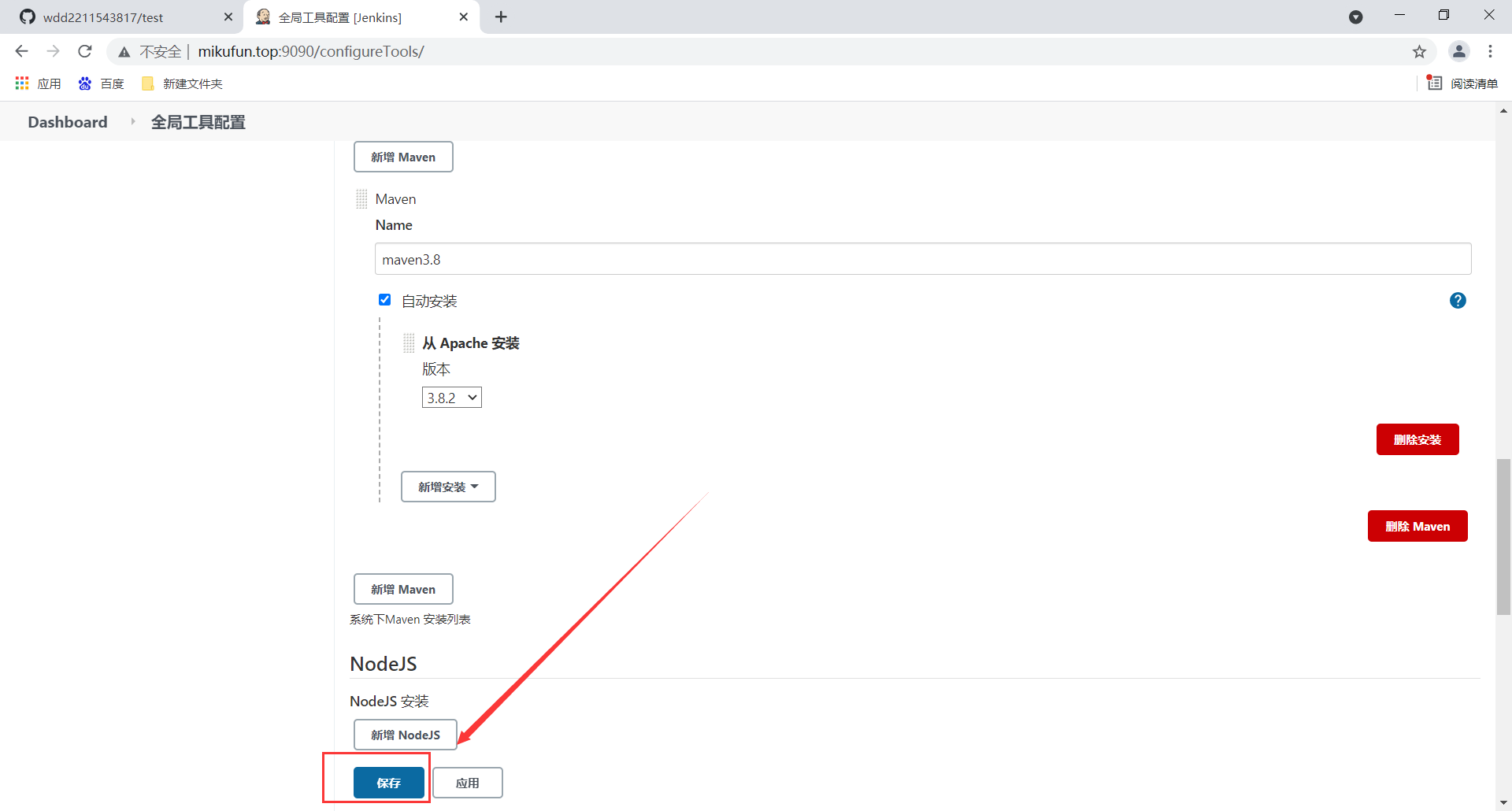The image size is (1512, 811).
Task: Click the Name label above the Maven field
Action: point(394,224)
